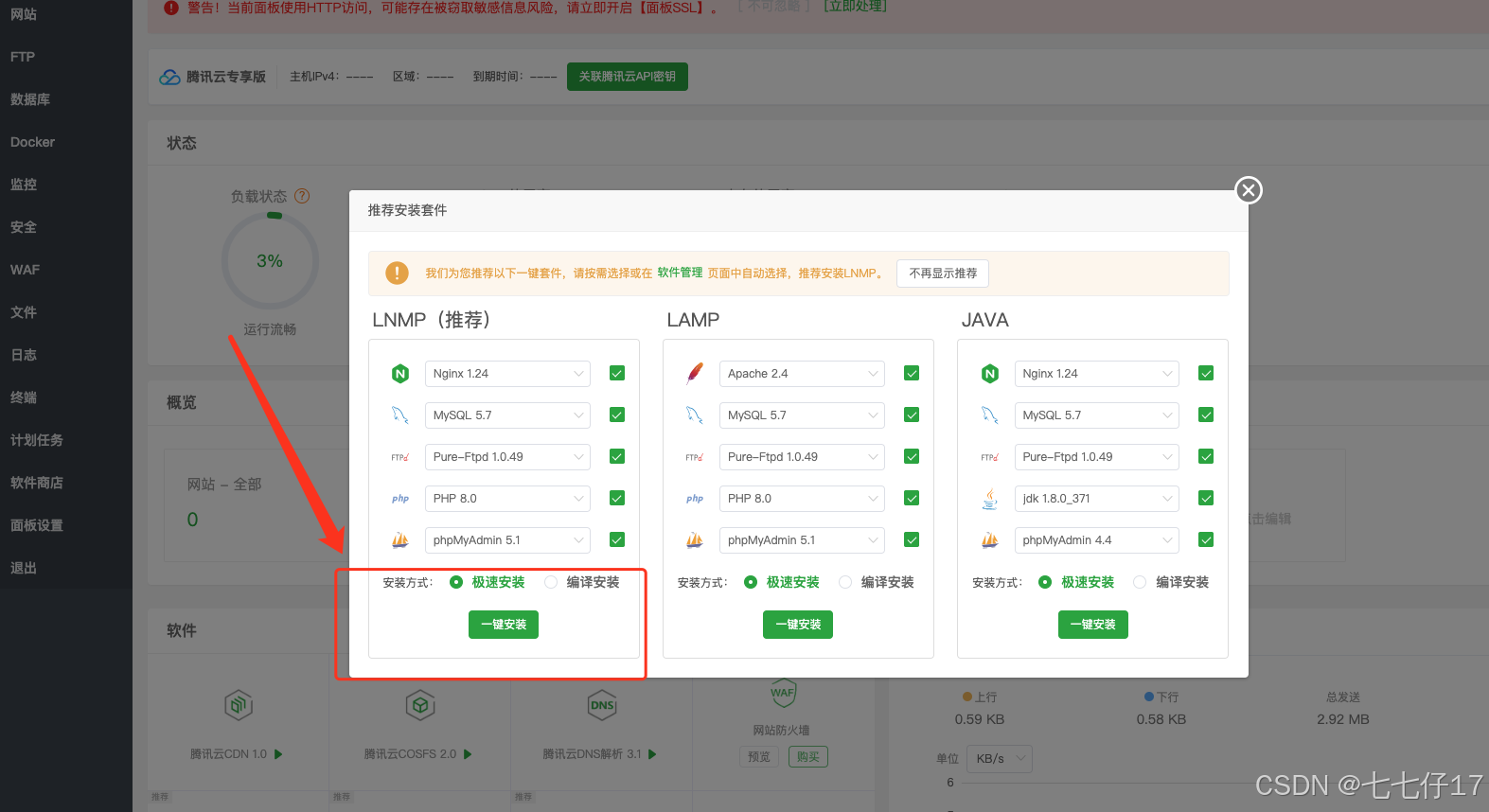Click the 立即处理 link in the warning bar

click(855, 7)
